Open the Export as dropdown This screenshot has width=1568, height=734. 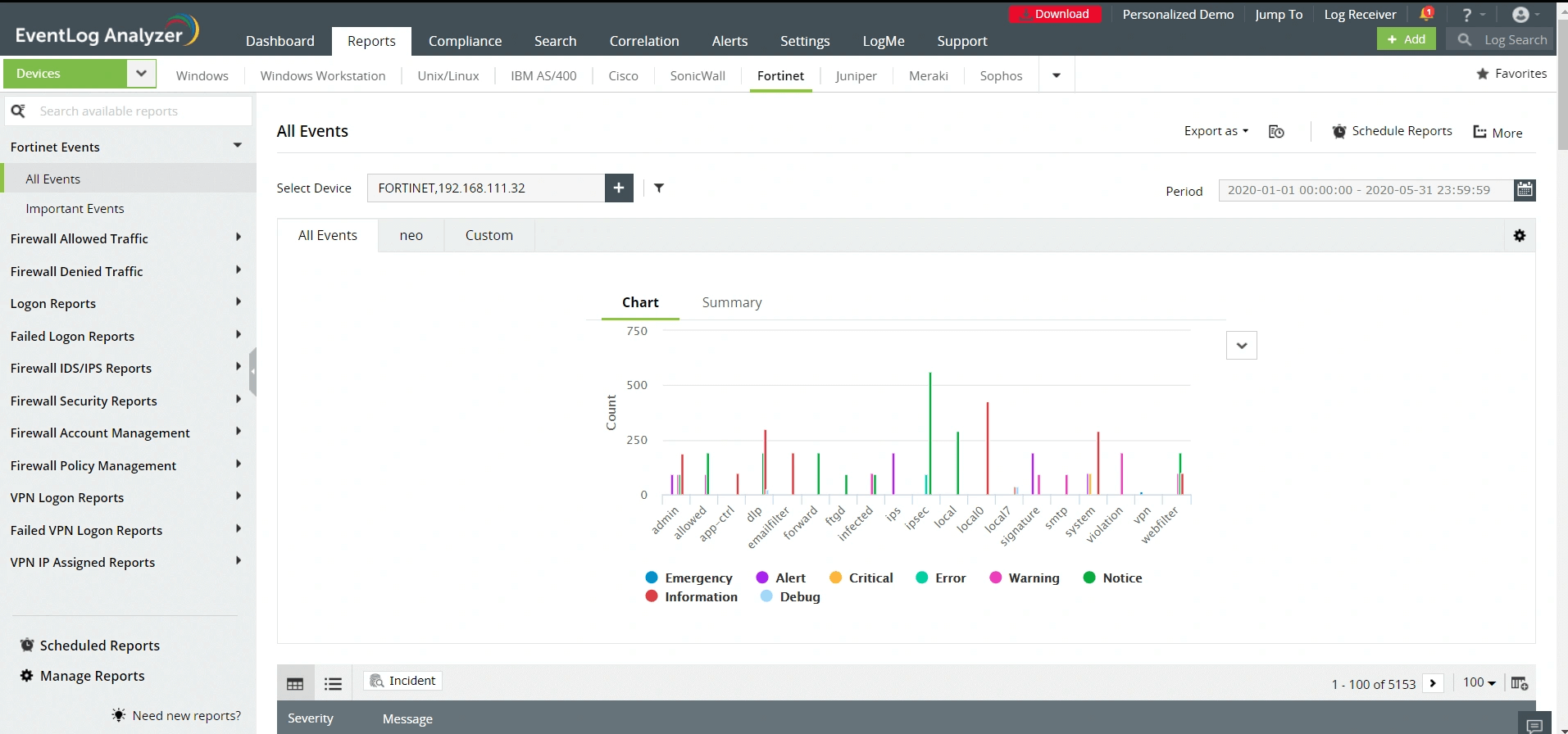pyautogui.click(x=1216, y=131)
